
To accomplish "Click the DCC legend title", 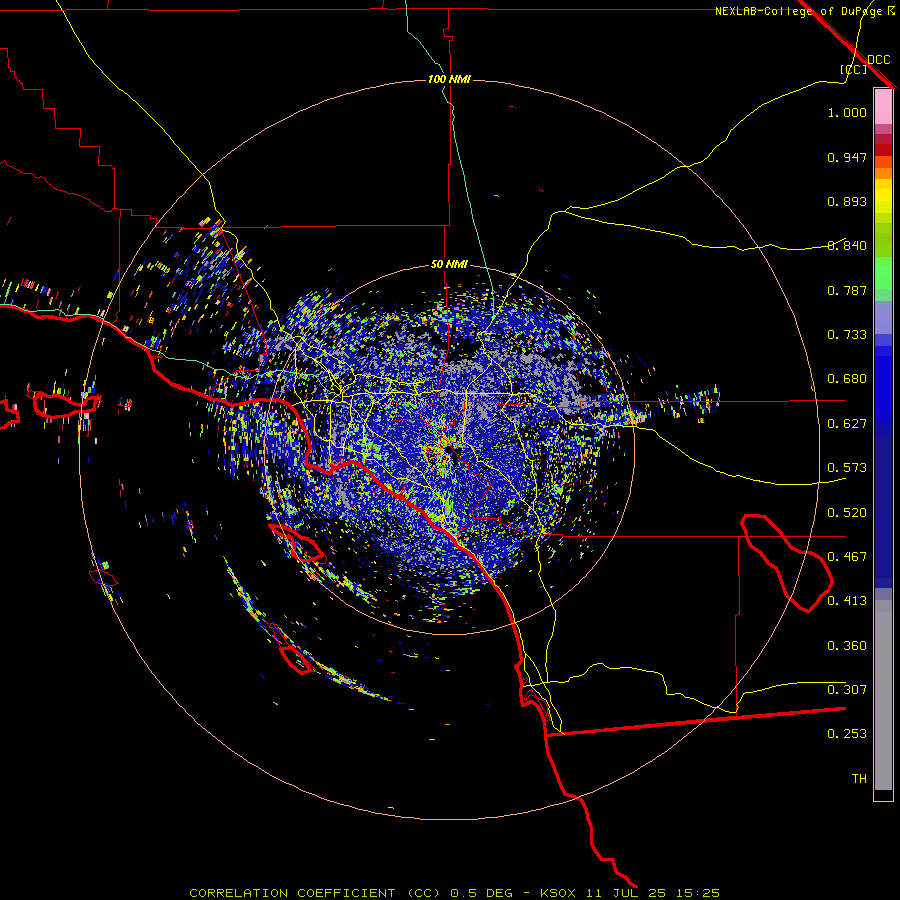I will (879, 60).
